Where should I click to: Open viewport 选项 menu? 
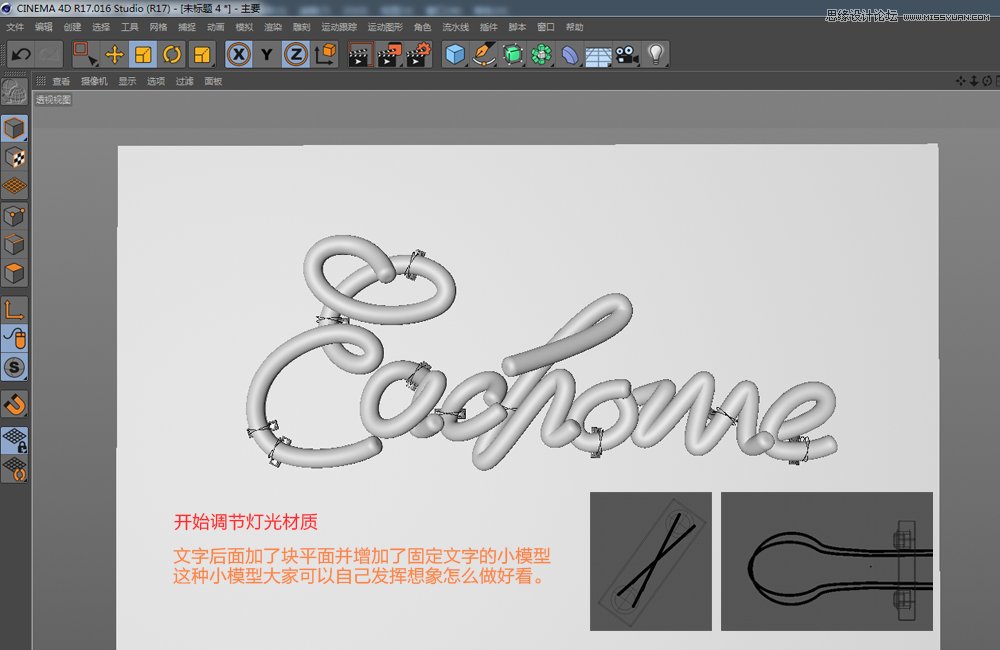(156, 81)
